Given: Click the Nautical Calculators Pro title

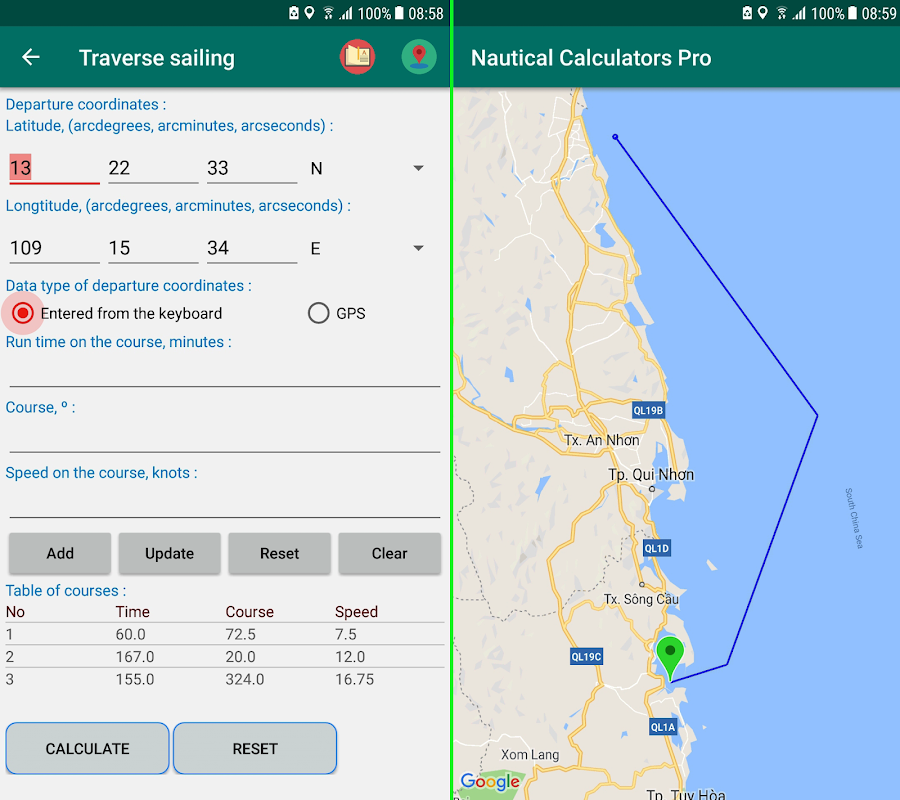Looking at the screenshot, I should click(x=591, y=57).
